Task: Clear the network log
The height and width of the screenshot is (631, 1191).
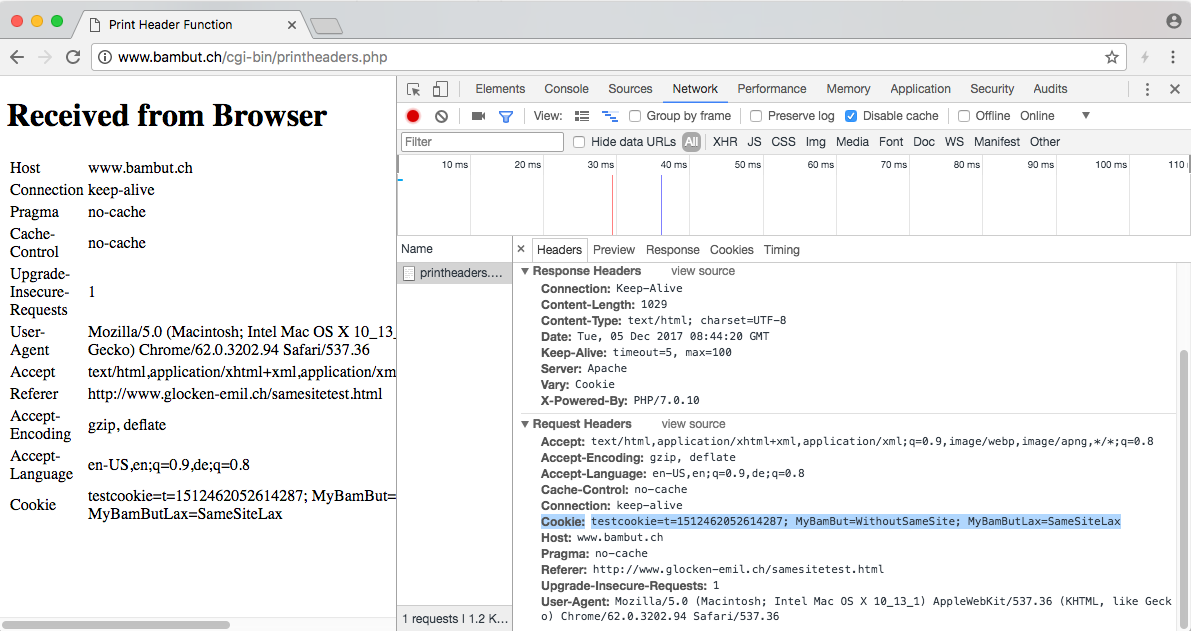Action: [x=441, y=116]
